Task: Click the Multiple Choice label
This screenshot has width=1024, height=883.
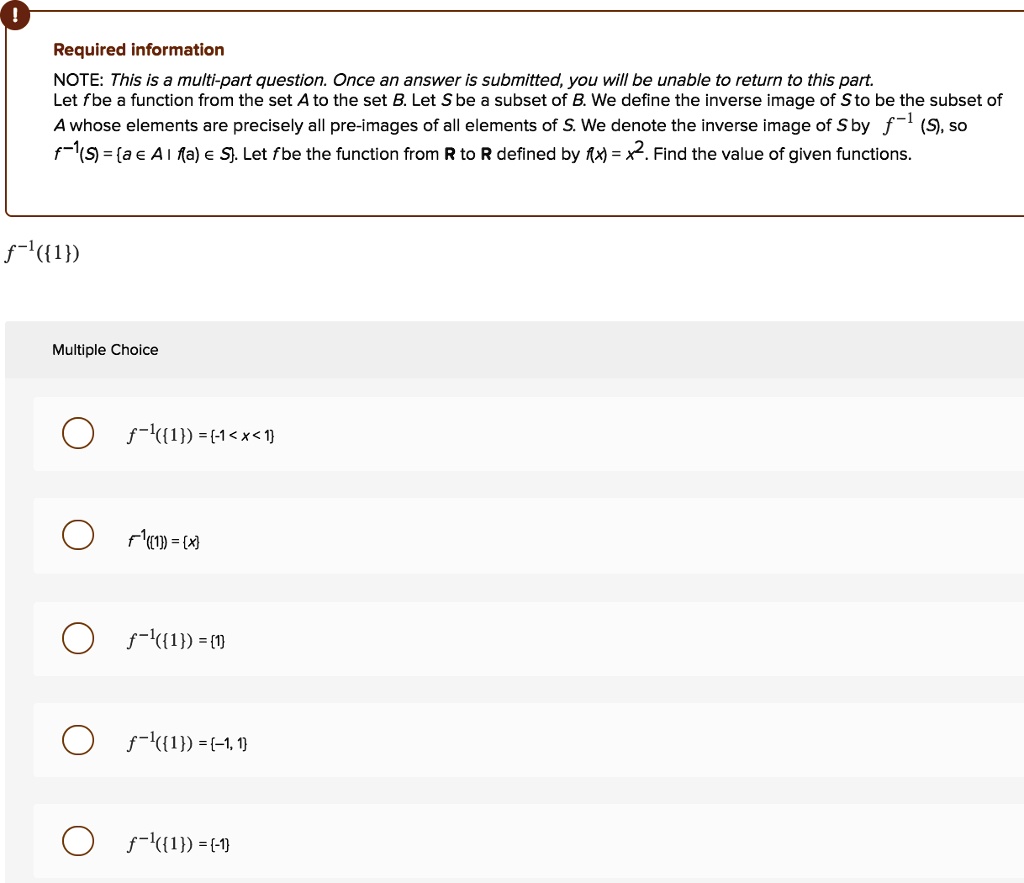Action: click(x=105, y=349)
